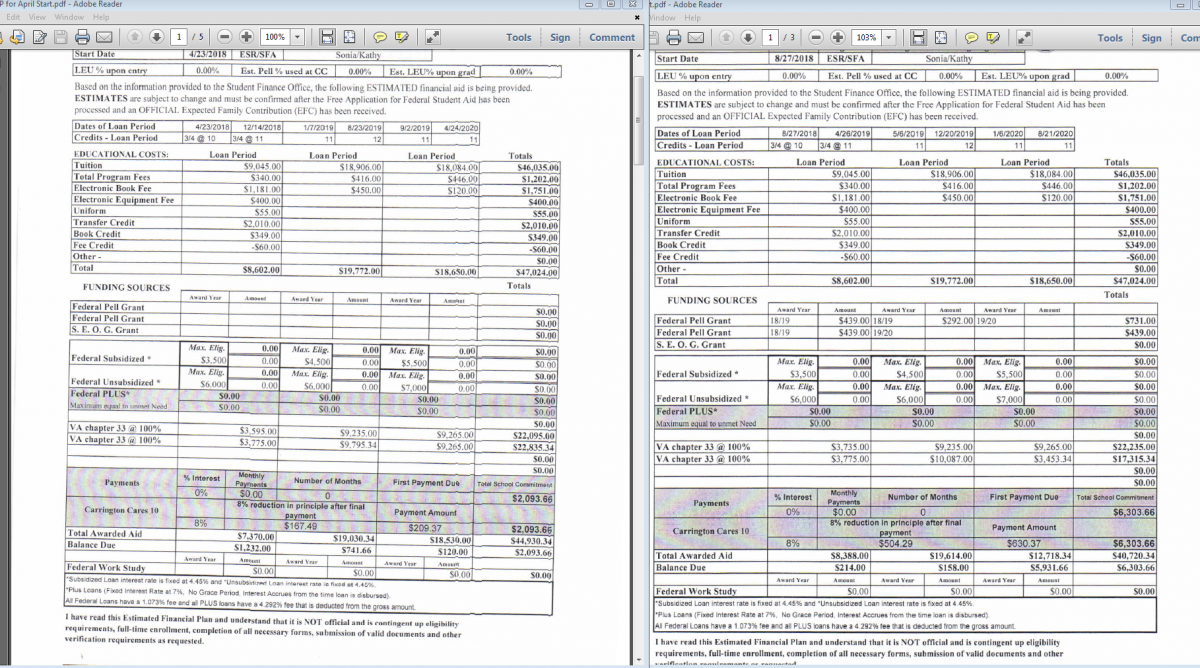This screenshot has height=668, width=1200.
Task: Click 'Carrington Cares 10' label in right document
Action: [x=711, y=531]
